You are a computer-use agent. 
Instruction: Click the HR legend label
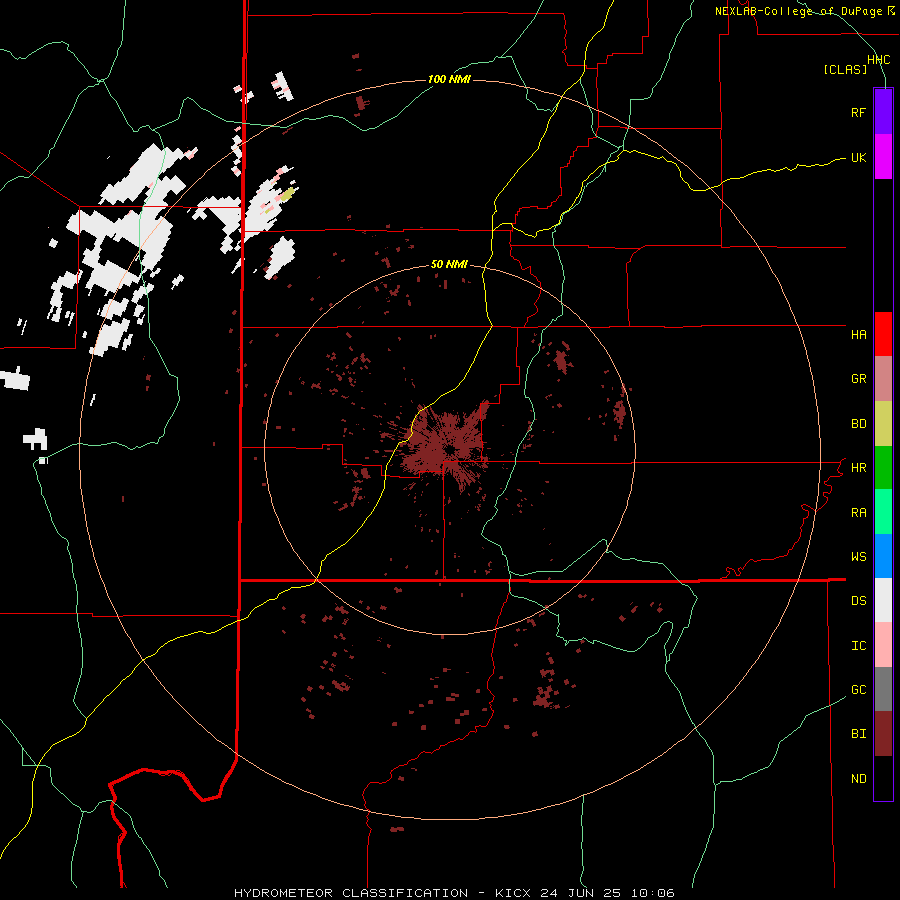click(859, 468)
